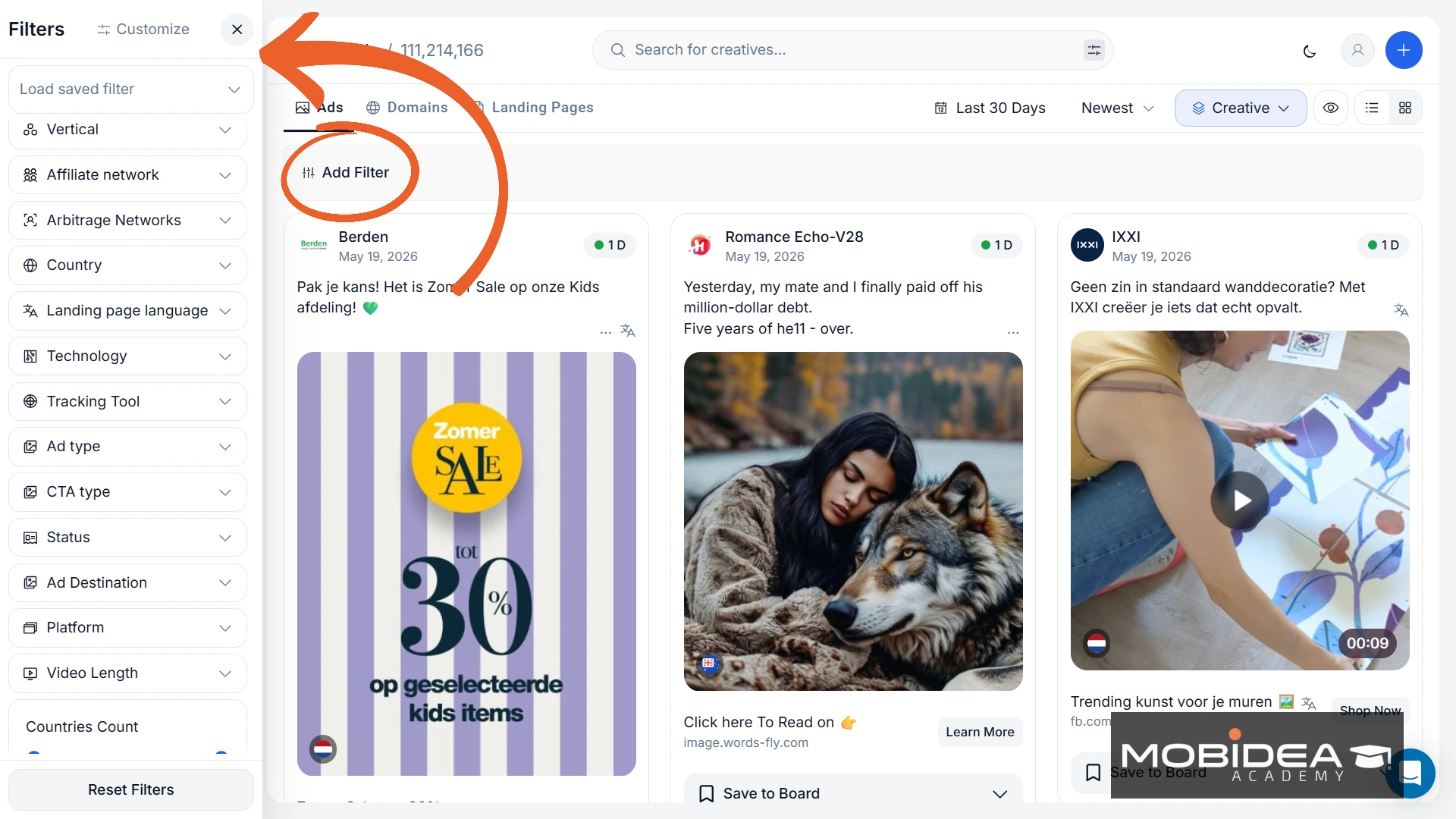1456x819 pixels.
Task: Open the Last 30 Days date range
Action: [x=990, y=108]
